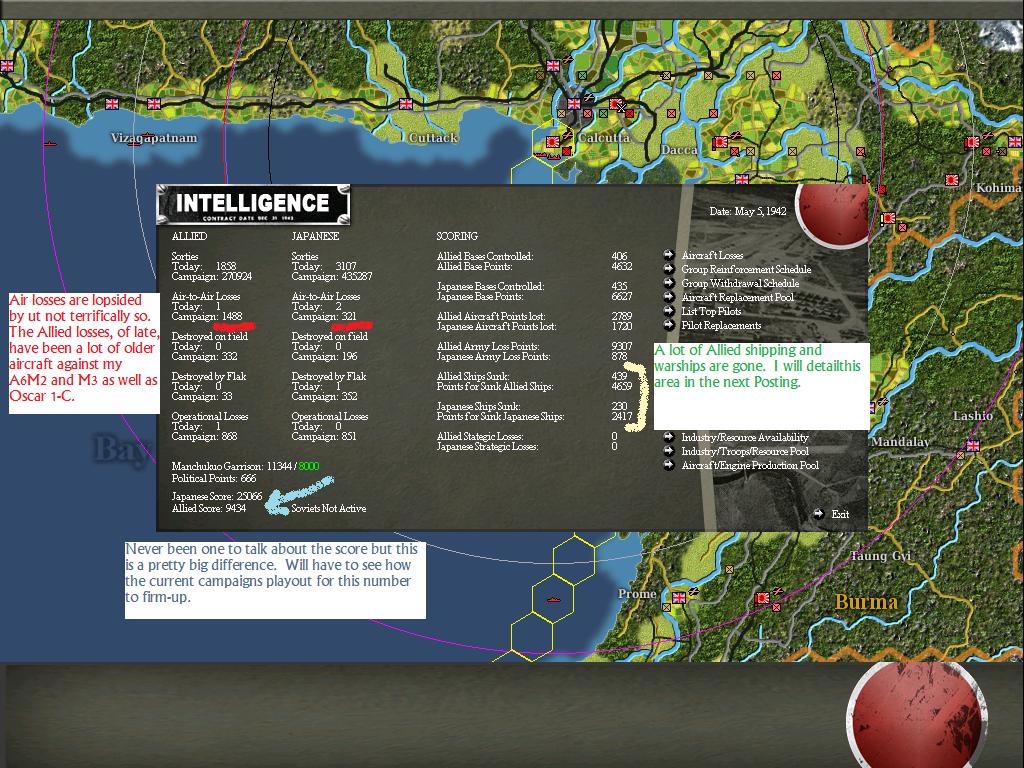1024x768 pixels.
Task: Click the Vizagapatnam label on the map
Action: 153,138
